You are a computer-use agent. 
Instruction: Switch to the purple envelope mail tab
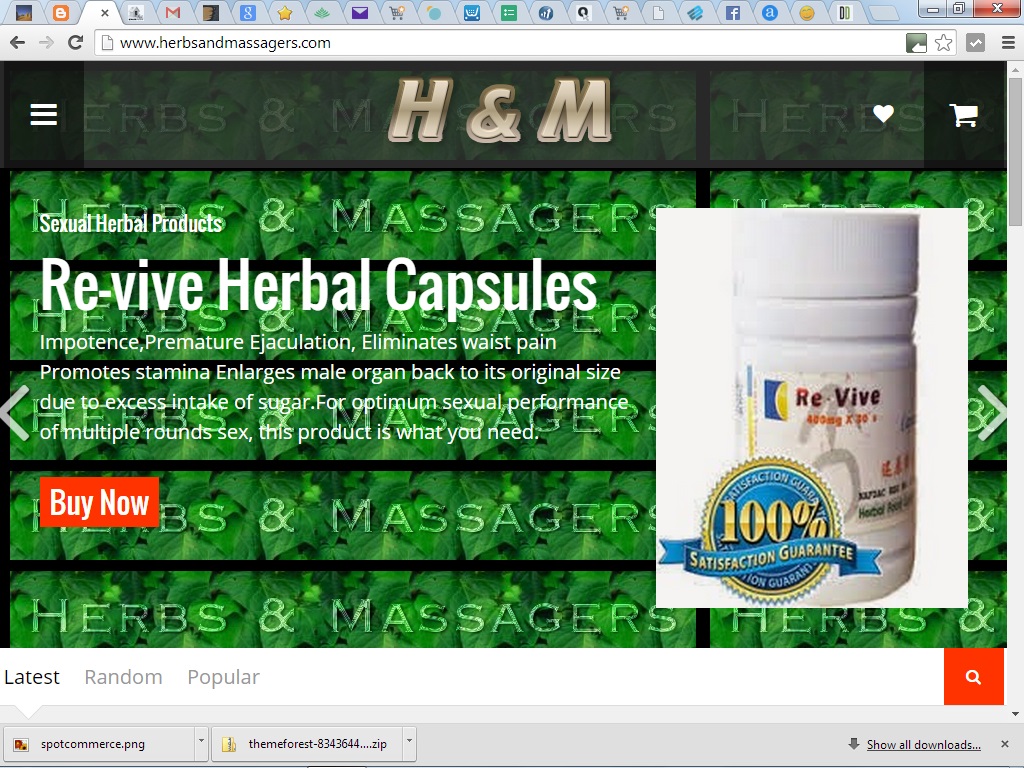pyautogui.click(x=360, y=12)
